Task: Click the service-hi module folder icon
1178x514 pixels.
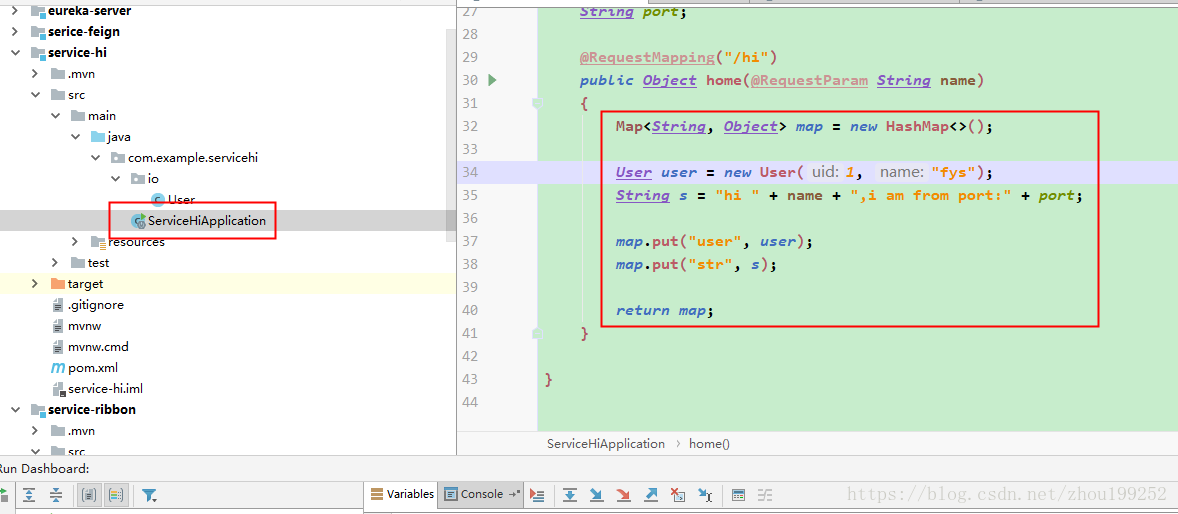Action: [38, 53]
